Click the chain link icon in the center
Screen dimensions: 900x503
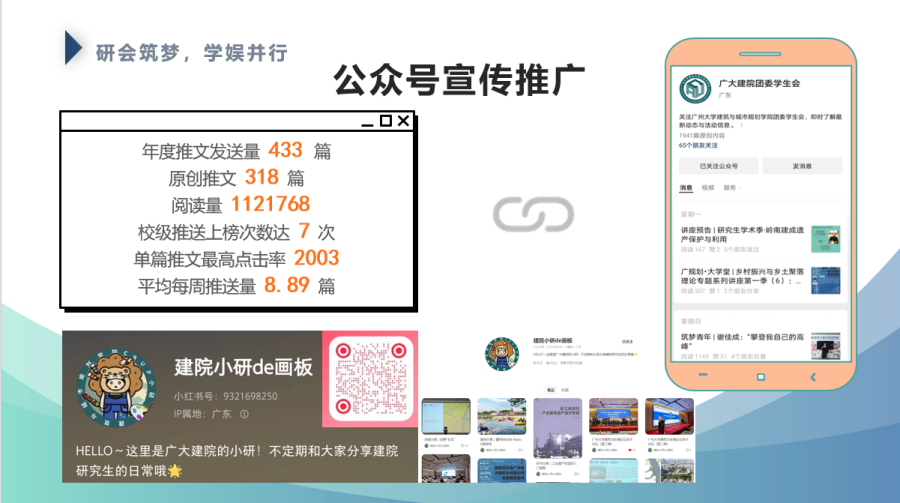(533, 214)
